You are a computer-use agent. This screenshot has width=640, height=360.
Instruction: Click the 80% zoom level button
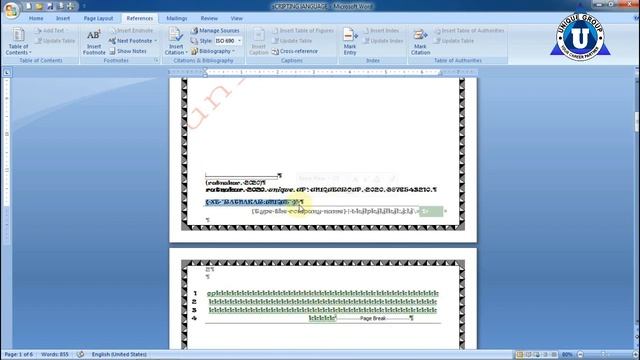point(567,355)
